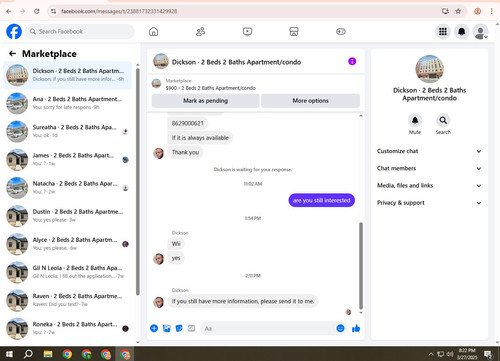This screenshot has height=361, width=500.
Task: Expand Chat members section
Action: pos(429,168)
